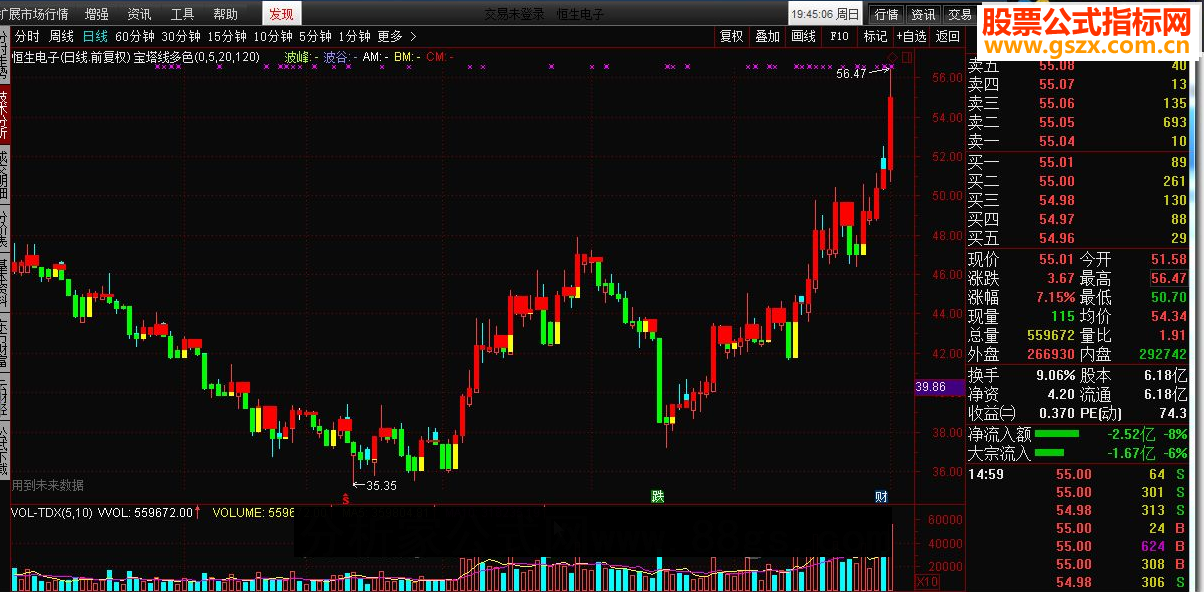Click the 涨幅 7.15% value
The height and width of the screenshot is (592, 1204).
tap(1054, 297)
